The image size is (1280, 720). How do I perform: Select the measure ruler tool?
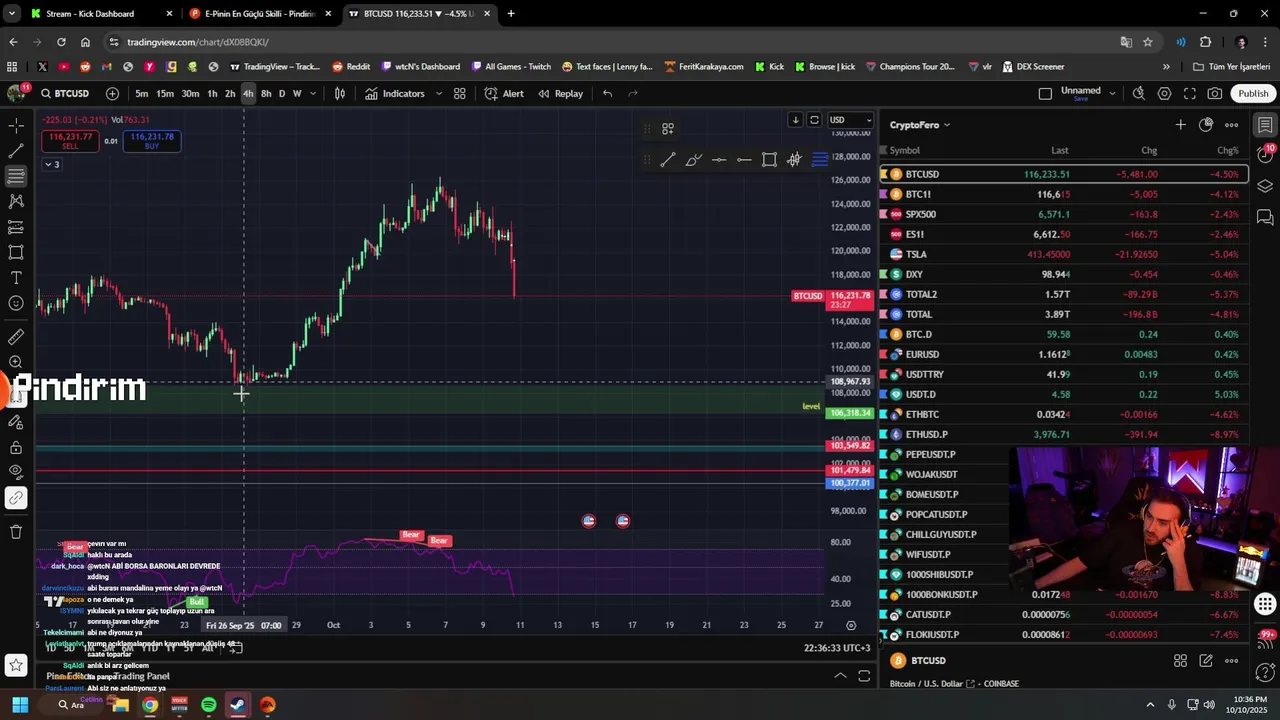[16, 337]
